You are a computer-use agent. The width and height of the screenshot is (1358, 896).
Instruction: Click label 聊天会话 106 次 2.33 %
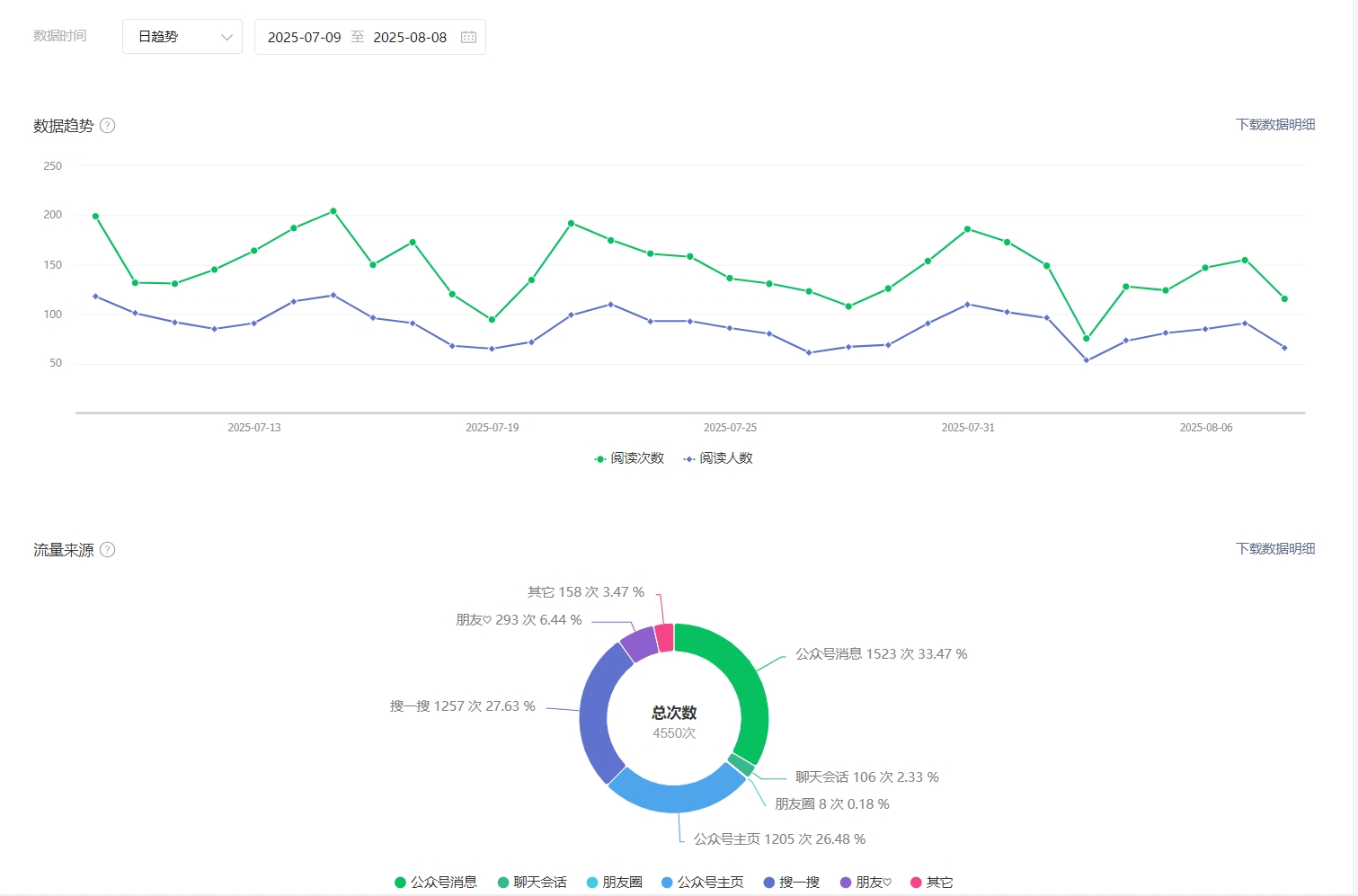pyautogui.click(x=867, y=777)
